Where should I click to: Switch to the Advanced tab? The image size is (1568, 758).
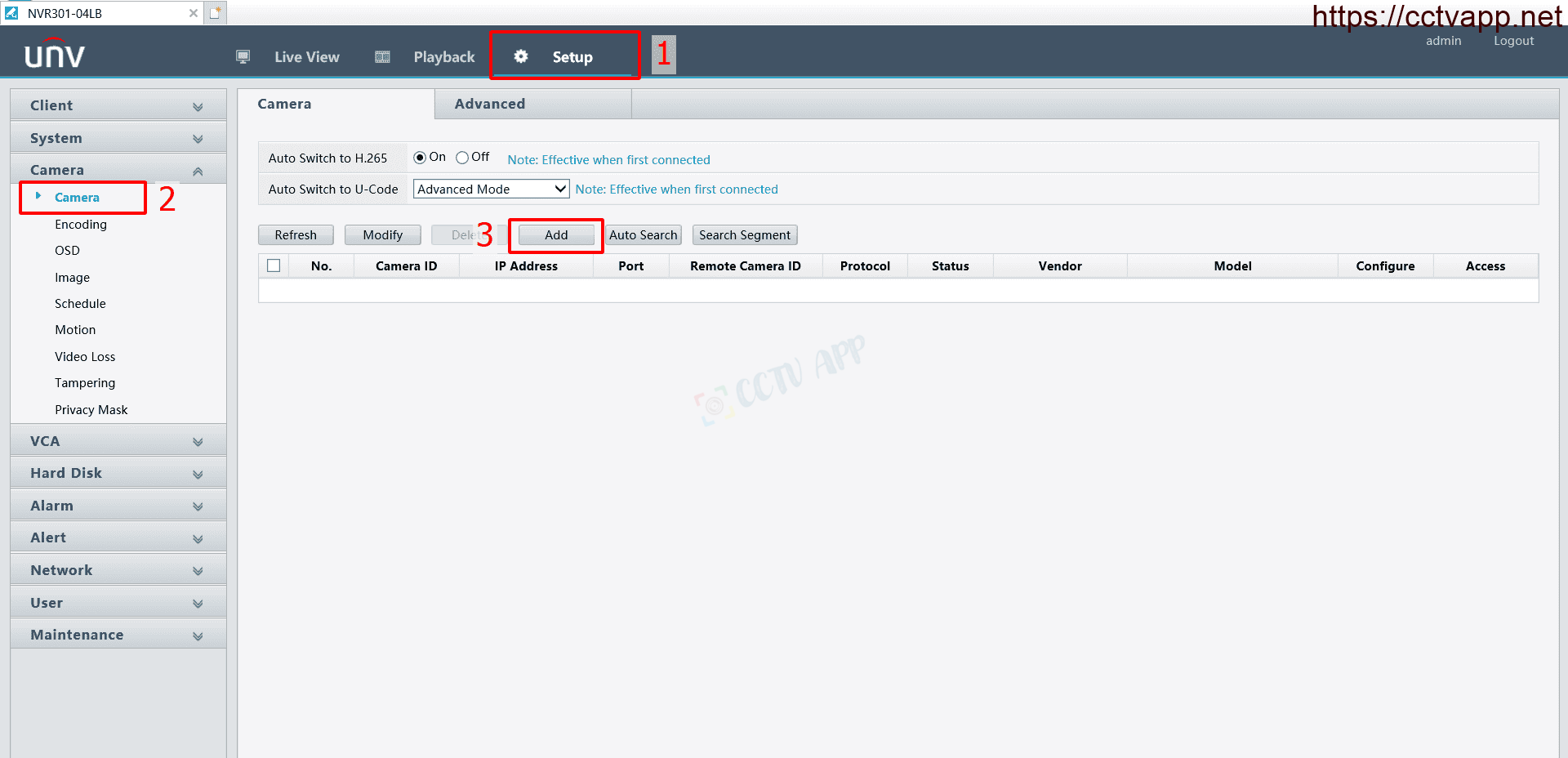(x=490, y=104)
